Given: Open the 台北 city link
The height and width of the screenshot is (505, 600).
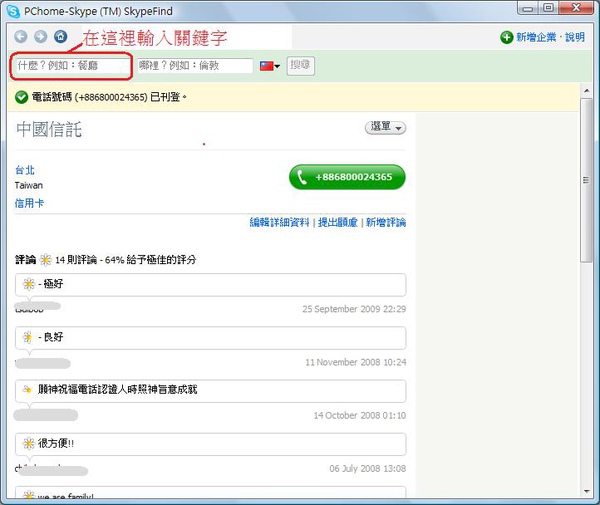Looking at the screenshot, I should [x=25, y=170].
